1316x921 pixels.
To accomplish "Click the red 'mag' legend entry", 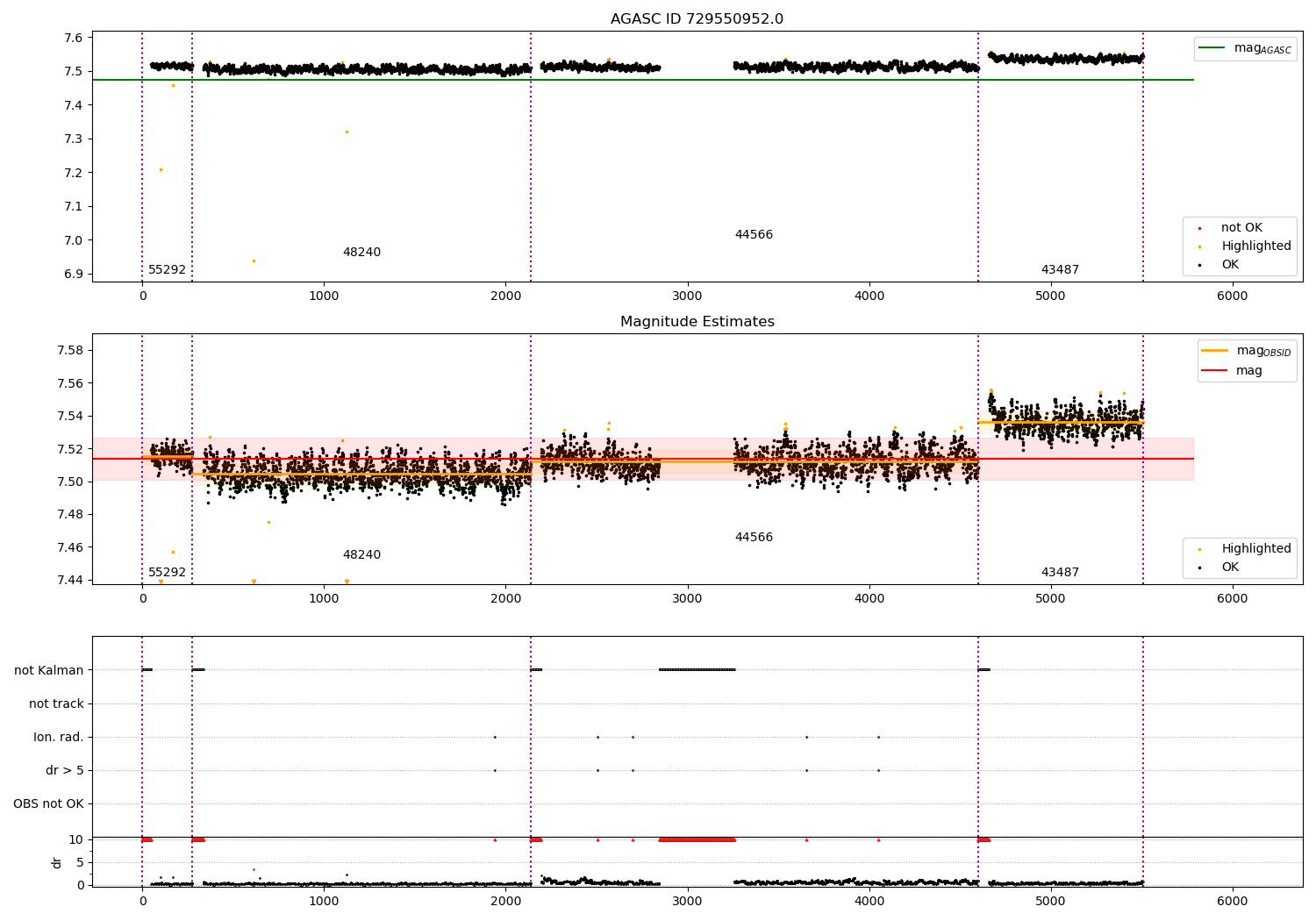I will 1233,371.
